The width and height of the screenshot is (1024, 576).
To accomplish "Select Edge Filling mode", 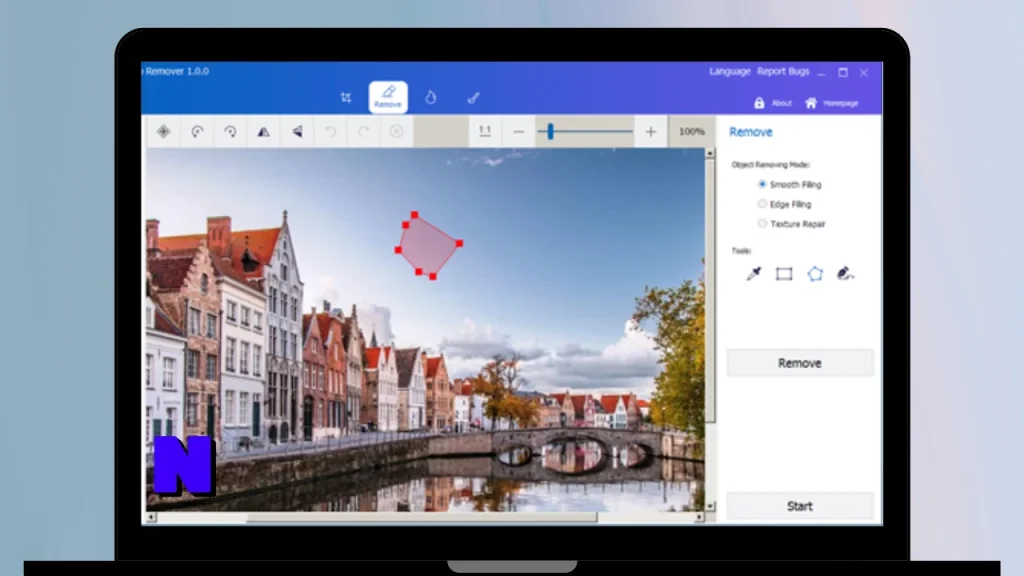I will tap(784, 204).
